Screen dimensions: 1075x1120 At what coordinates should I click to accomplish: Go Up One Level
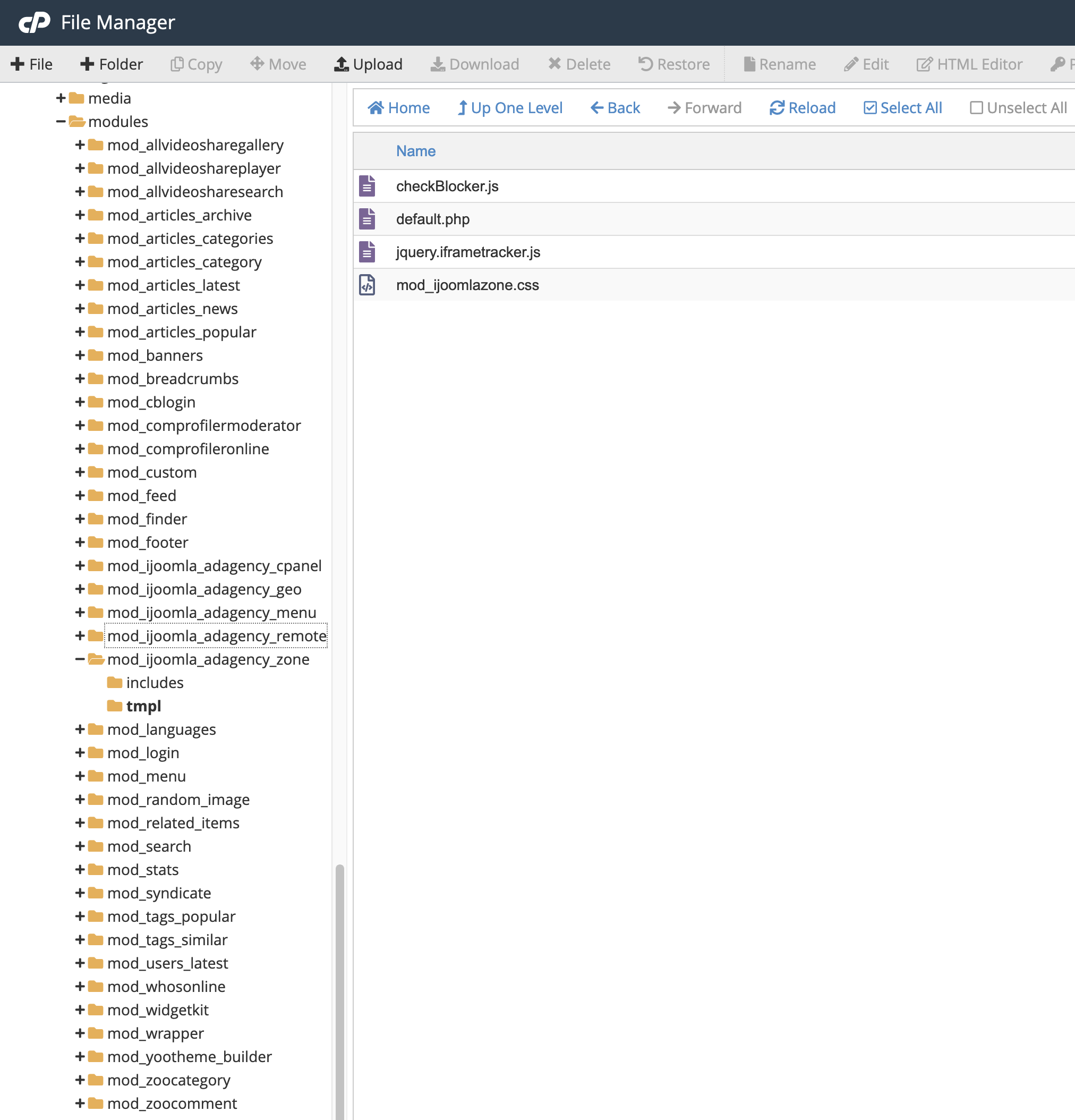[509, 108]
